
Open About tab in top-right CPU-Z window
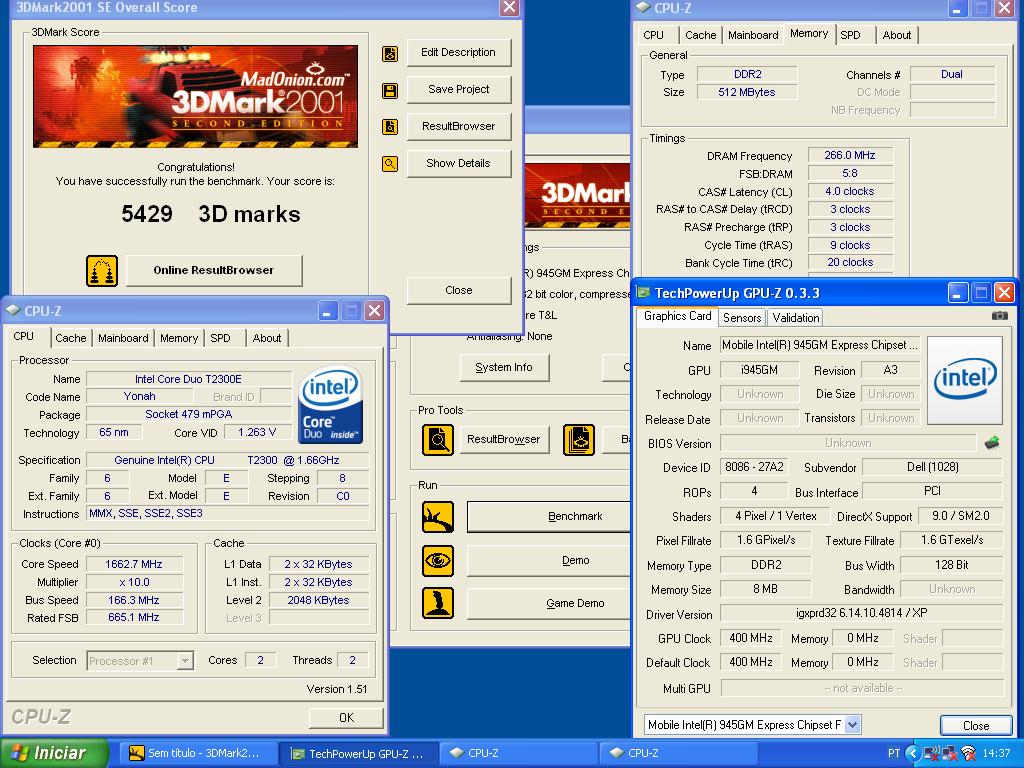click(x=897, y=35)
